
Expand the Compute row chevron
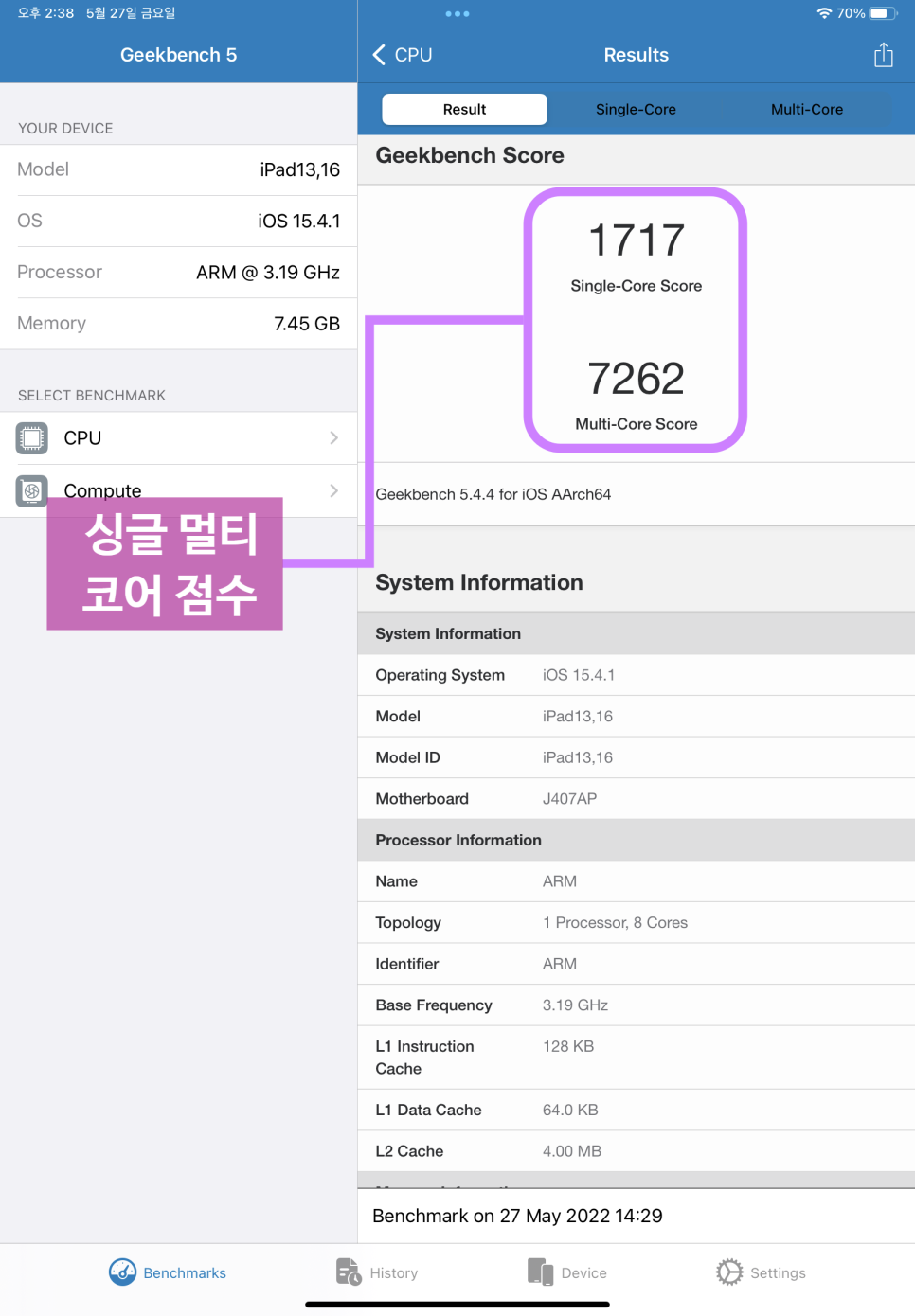(x=333, y=490)
